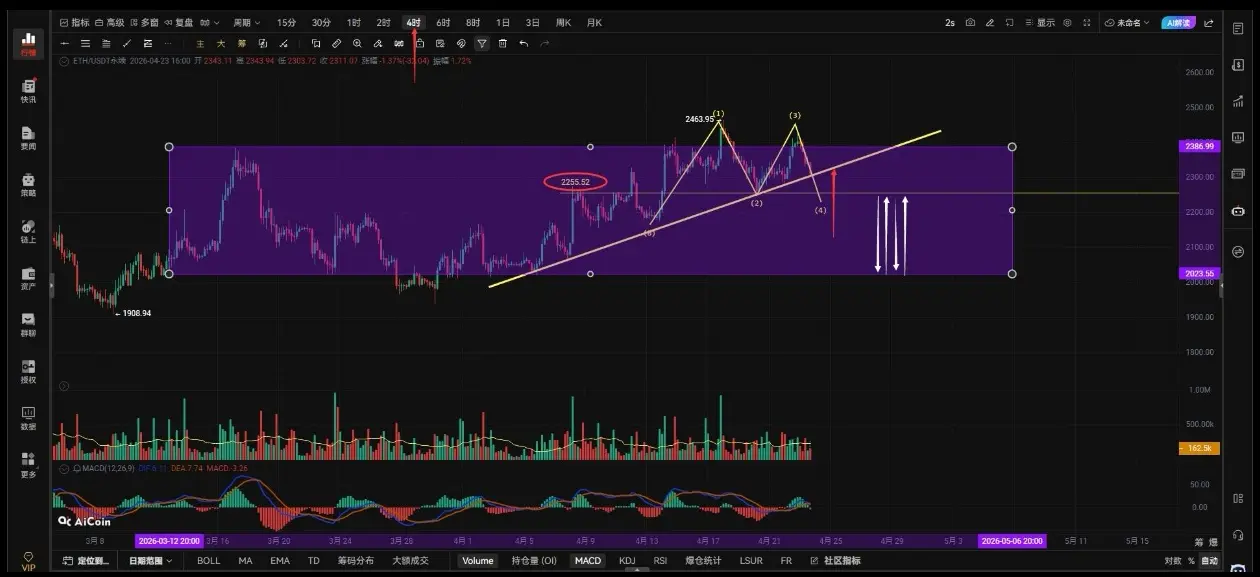This screenshot has width=1260, height=577.
Task: Click the trash delete drawings icon
Action: point(503,43)
